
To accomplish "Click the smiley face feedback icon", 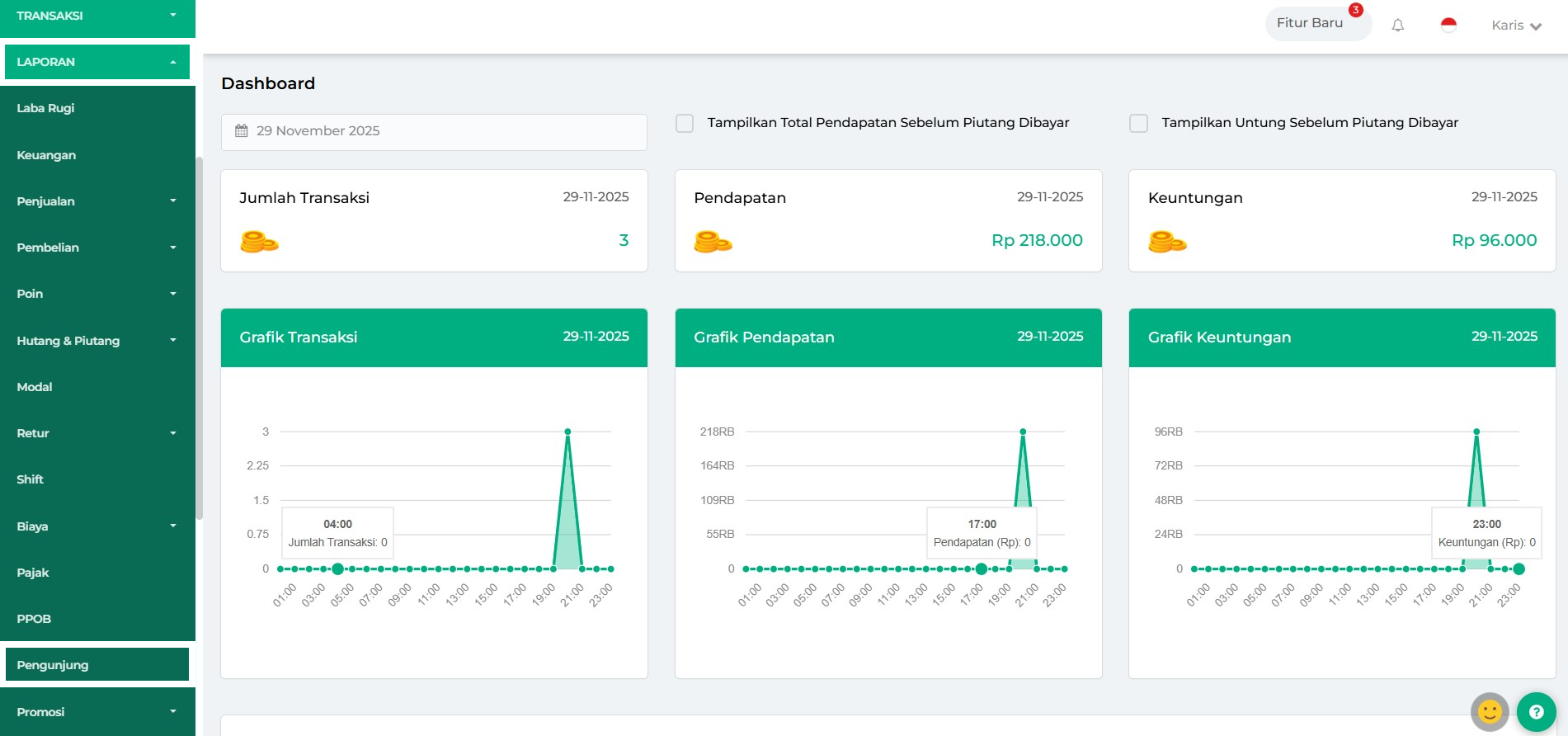I will click(1490, 711).
